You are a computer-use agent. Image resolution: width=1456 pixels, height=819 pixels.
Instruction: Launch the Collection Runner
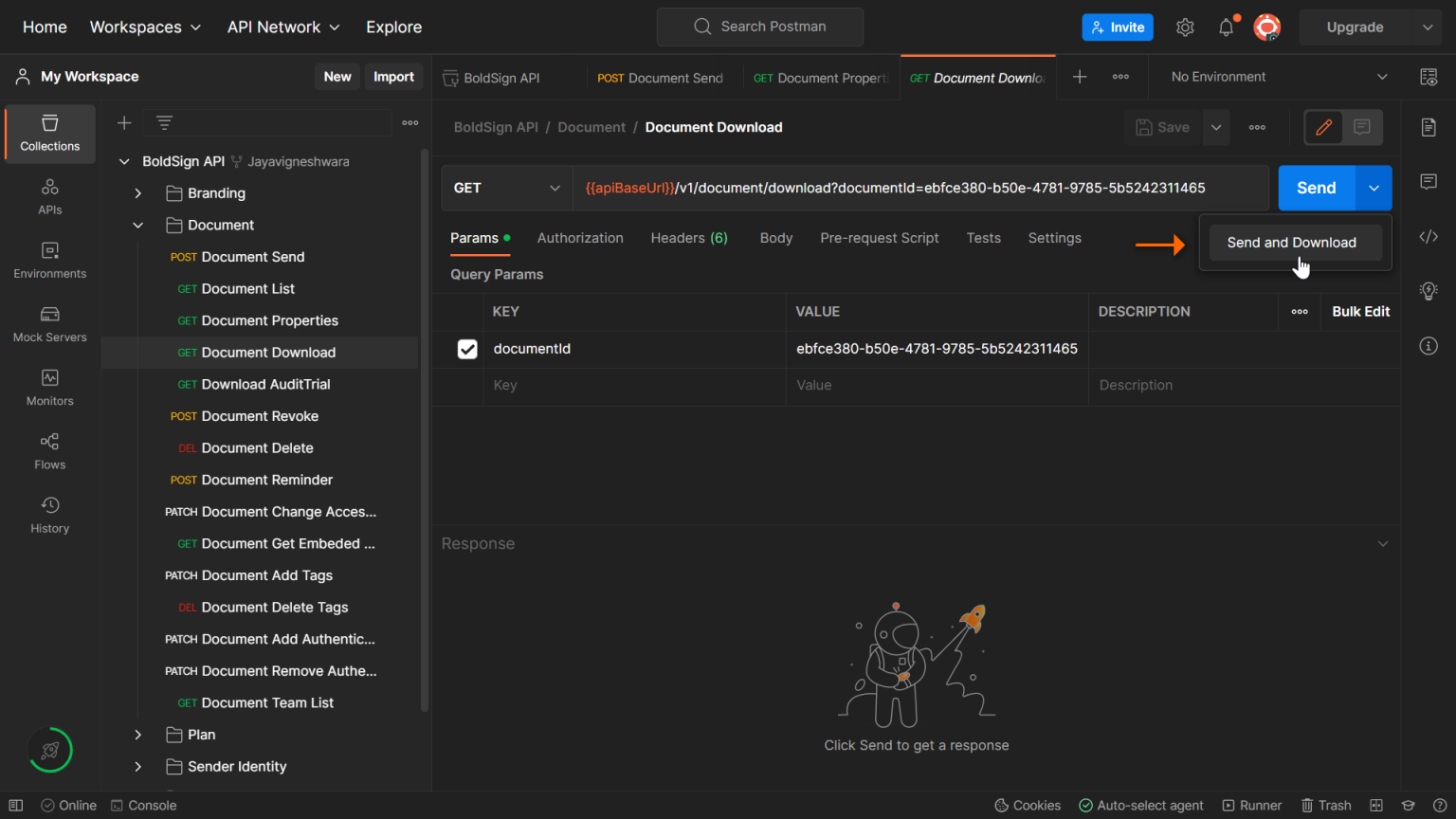(x=1252, y=805)
